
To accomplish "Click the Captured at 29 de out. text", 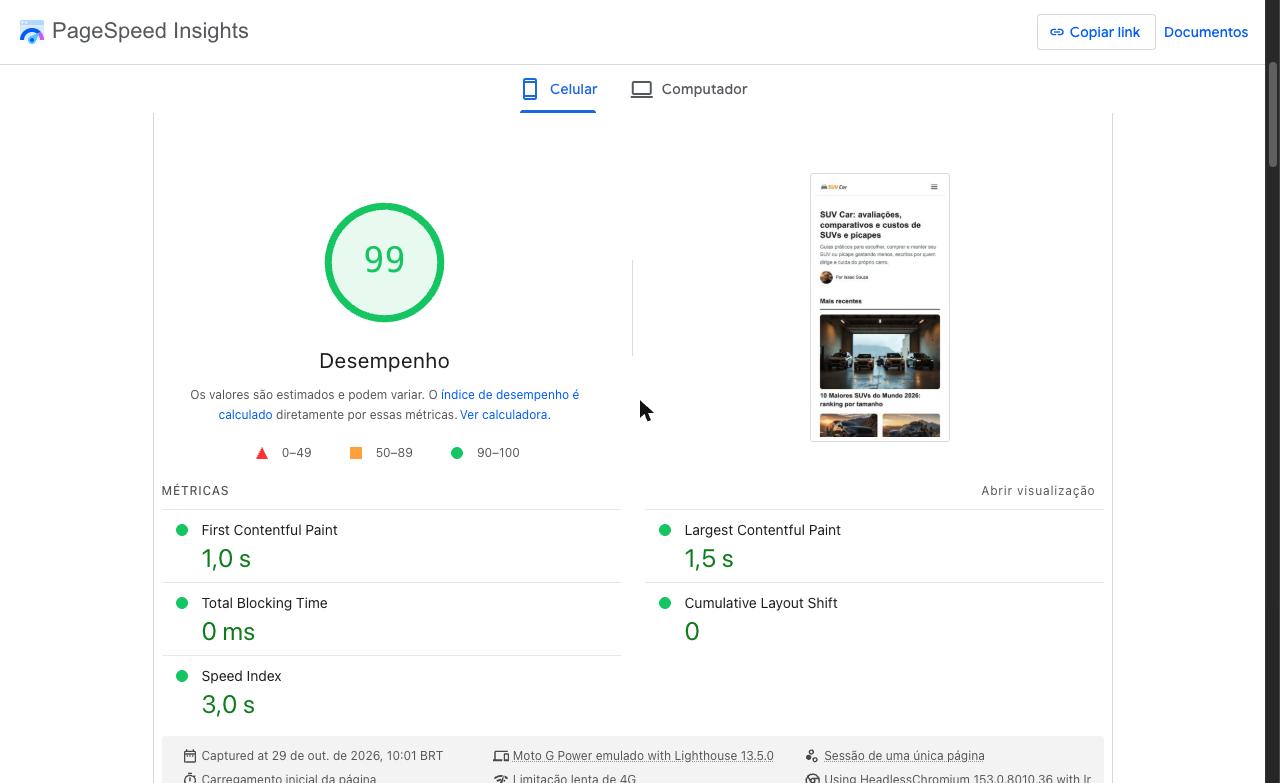I will point(322,756).
